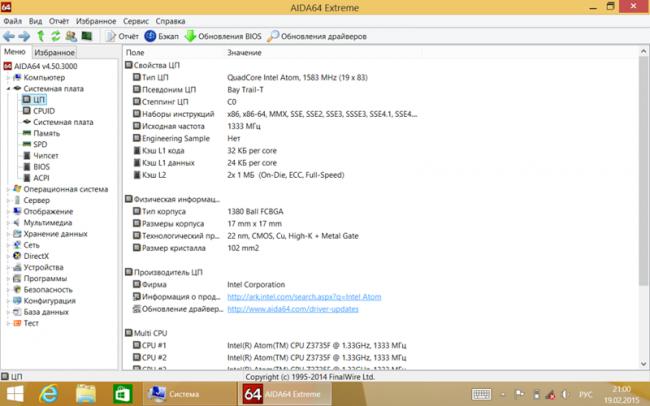The image size is (650, 406).
Task: Open the aida64.com driver-updates link
Action: (293, 309)
